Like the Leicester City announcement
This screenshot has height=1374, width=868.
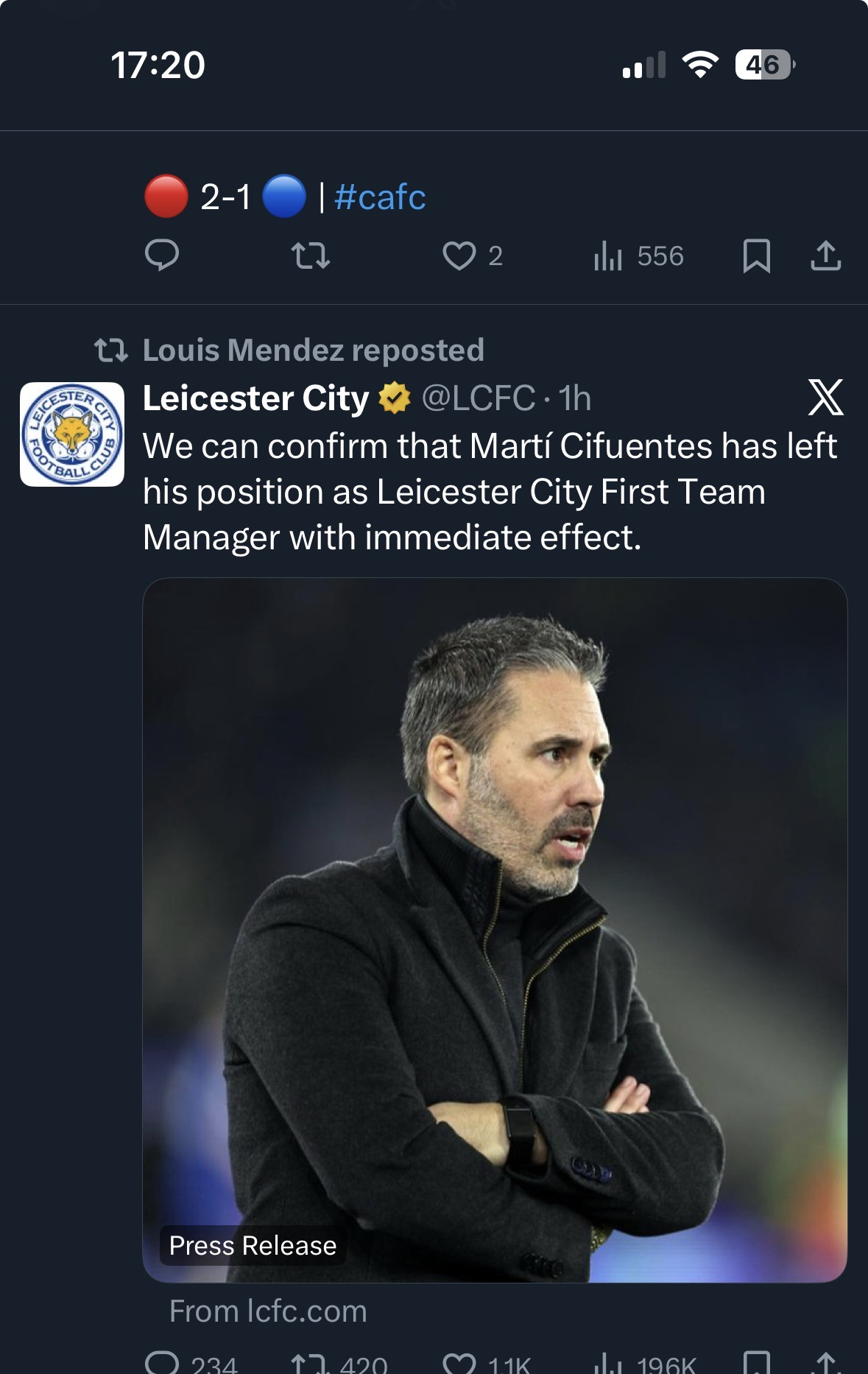click(x=459, y=1364)
